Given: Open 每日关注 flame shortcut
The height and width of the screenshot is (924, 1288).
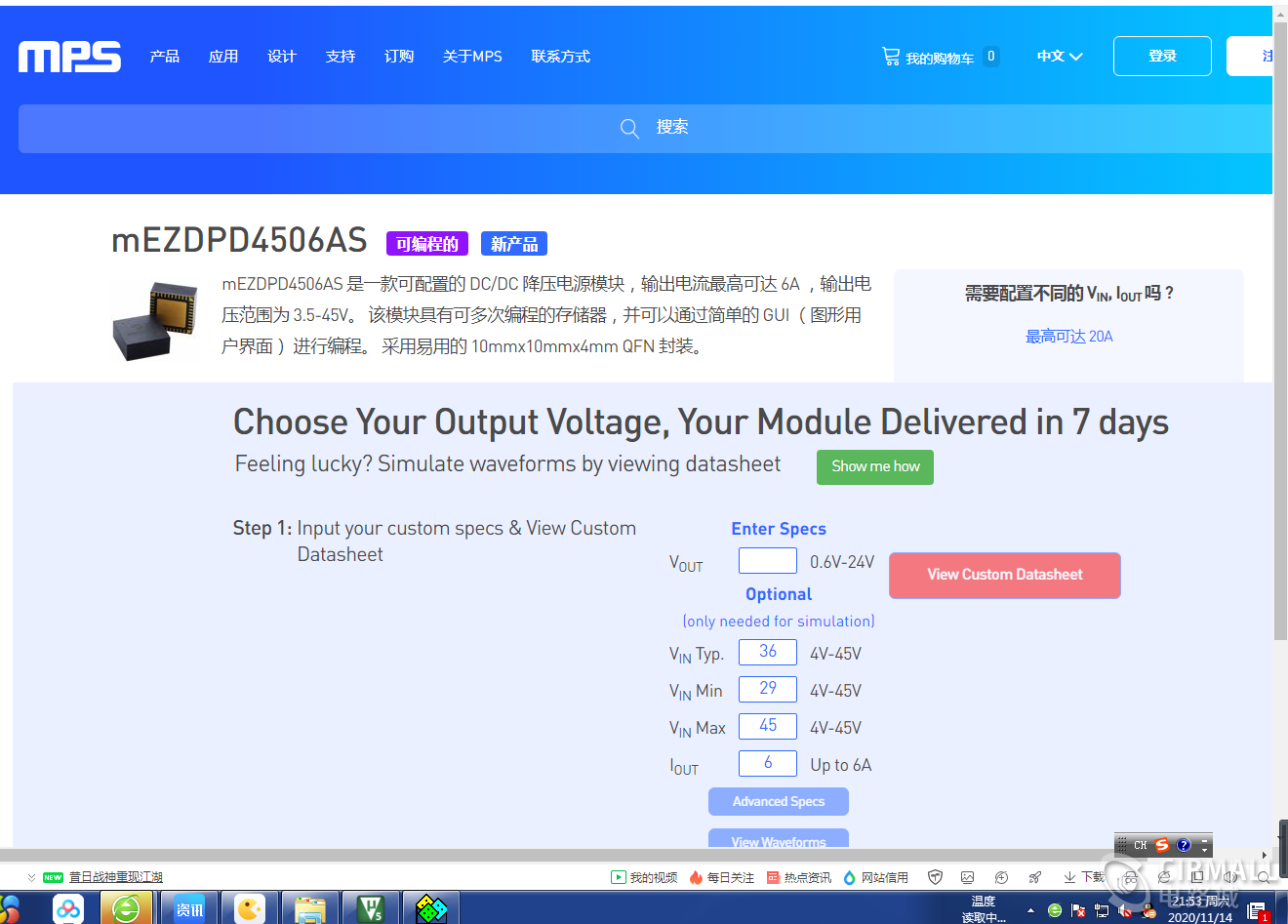Looking at the screenshot, I should click(x=722, y=877).
